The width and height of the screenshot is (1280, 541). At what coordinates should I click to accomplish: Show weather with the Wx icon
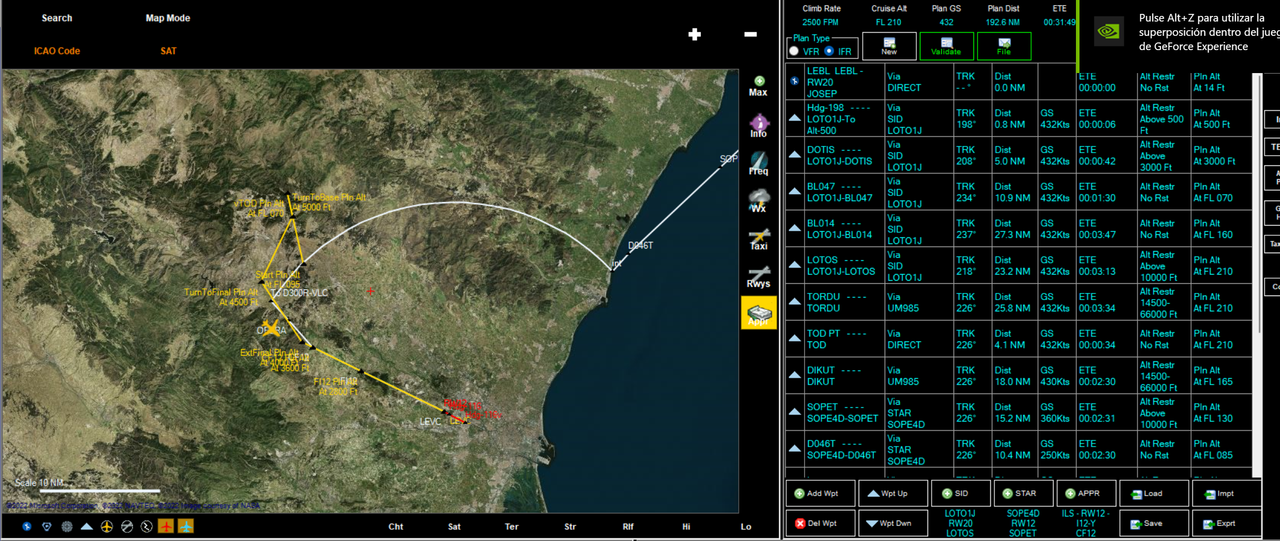(759, 202)
